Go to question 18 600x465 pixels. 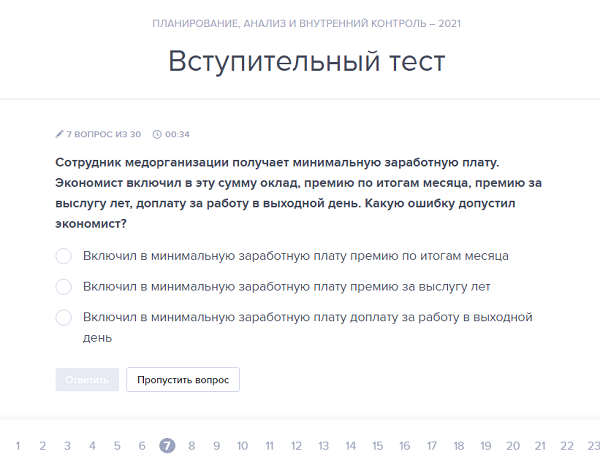coord(459,446)
